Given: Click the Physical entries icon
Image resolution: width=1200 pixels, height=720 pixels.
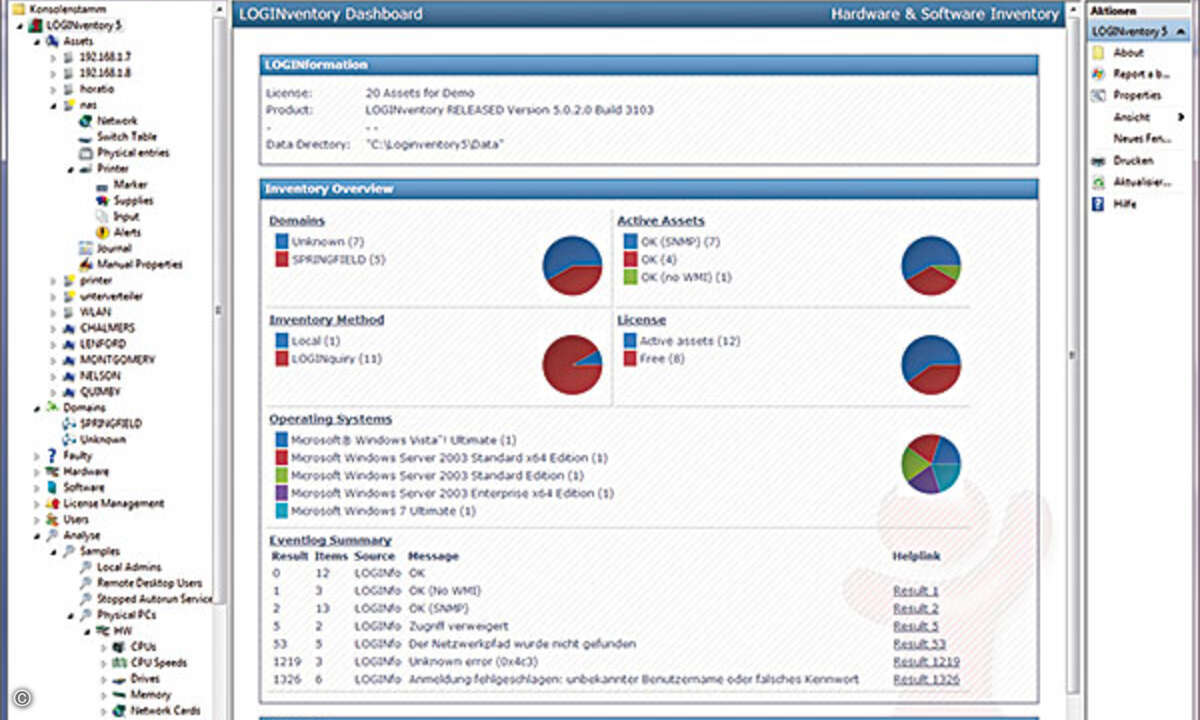Looking at the screenshot, I should tap(86, 153).
